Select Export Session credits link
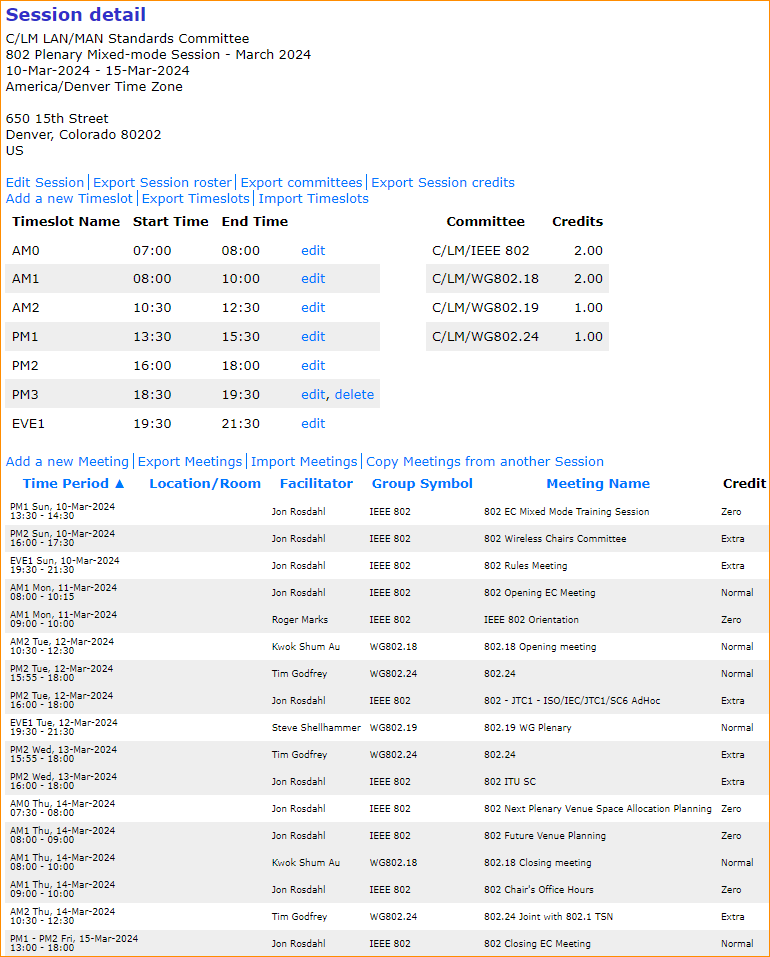Screen dimensions: 770x957 (442, 182)
